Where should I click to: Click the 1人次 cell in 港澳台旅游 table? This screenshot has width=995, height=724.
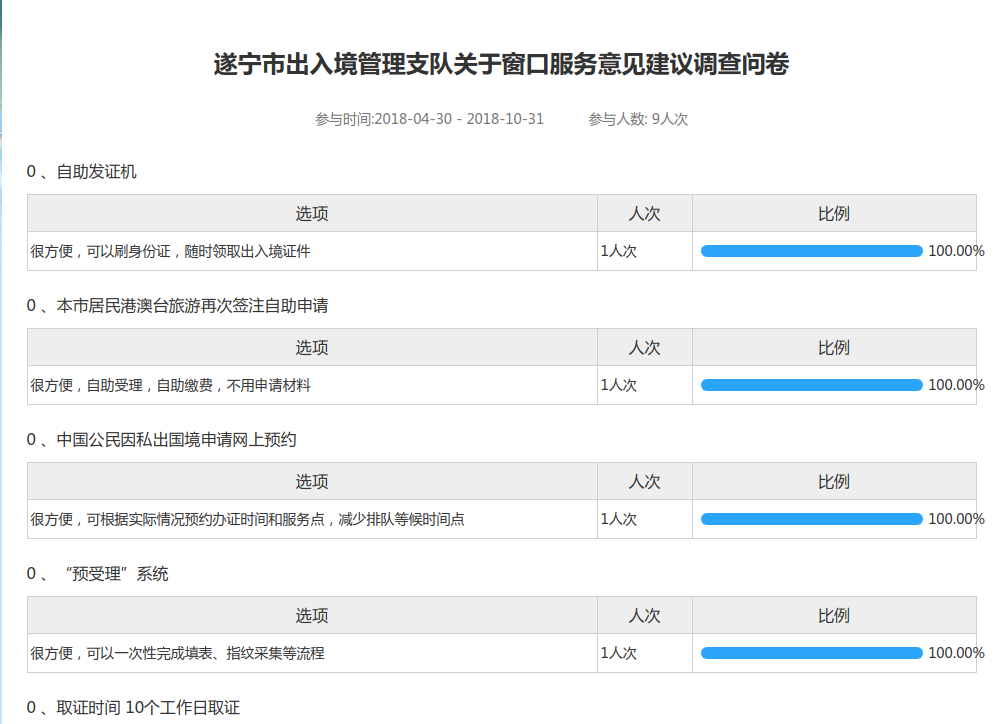619,385
